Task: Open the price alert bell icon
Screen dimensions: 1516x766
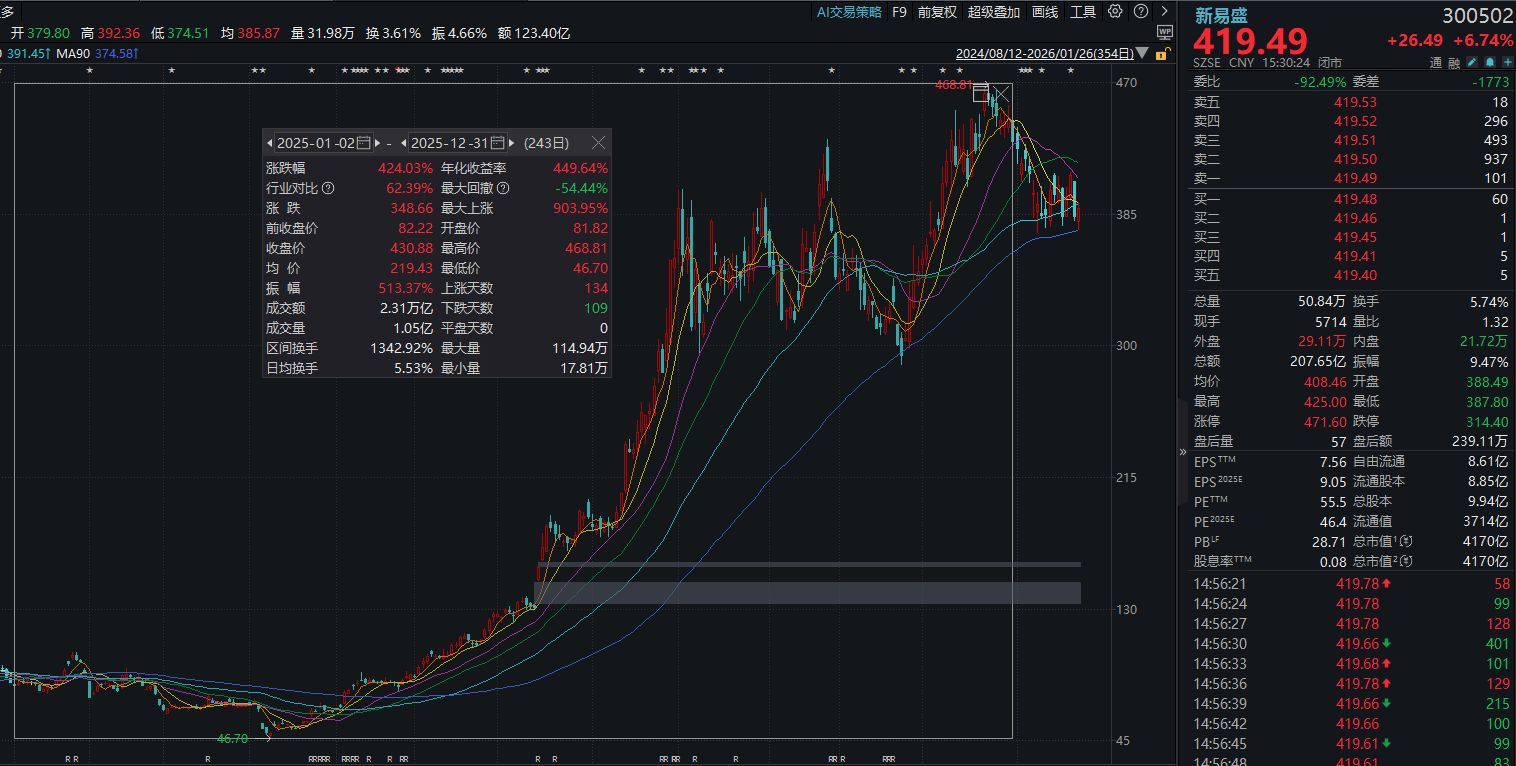Action: 1490,62
